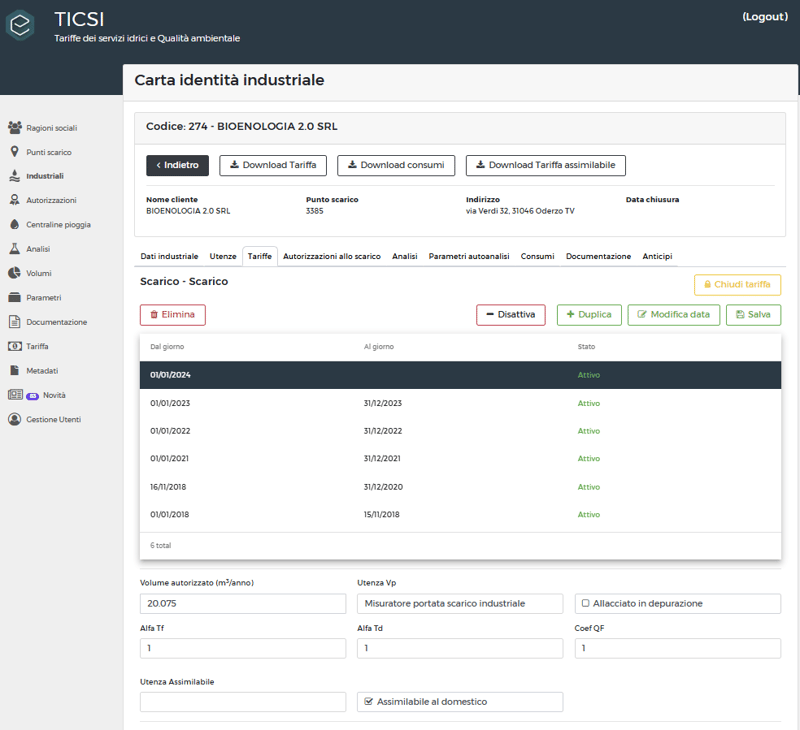This screenshot has height=730, width=800.
Task: Click the Logout link
Action: (765, 17)
